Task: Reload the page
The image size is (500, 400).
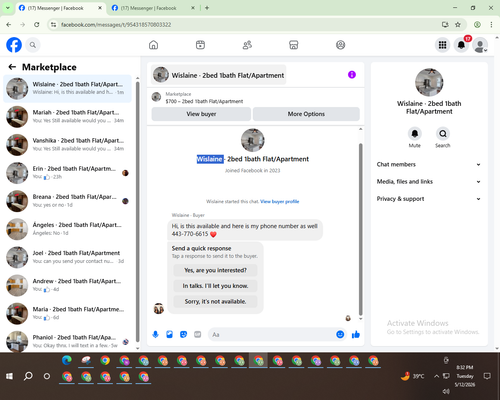Action: (37, 24)
